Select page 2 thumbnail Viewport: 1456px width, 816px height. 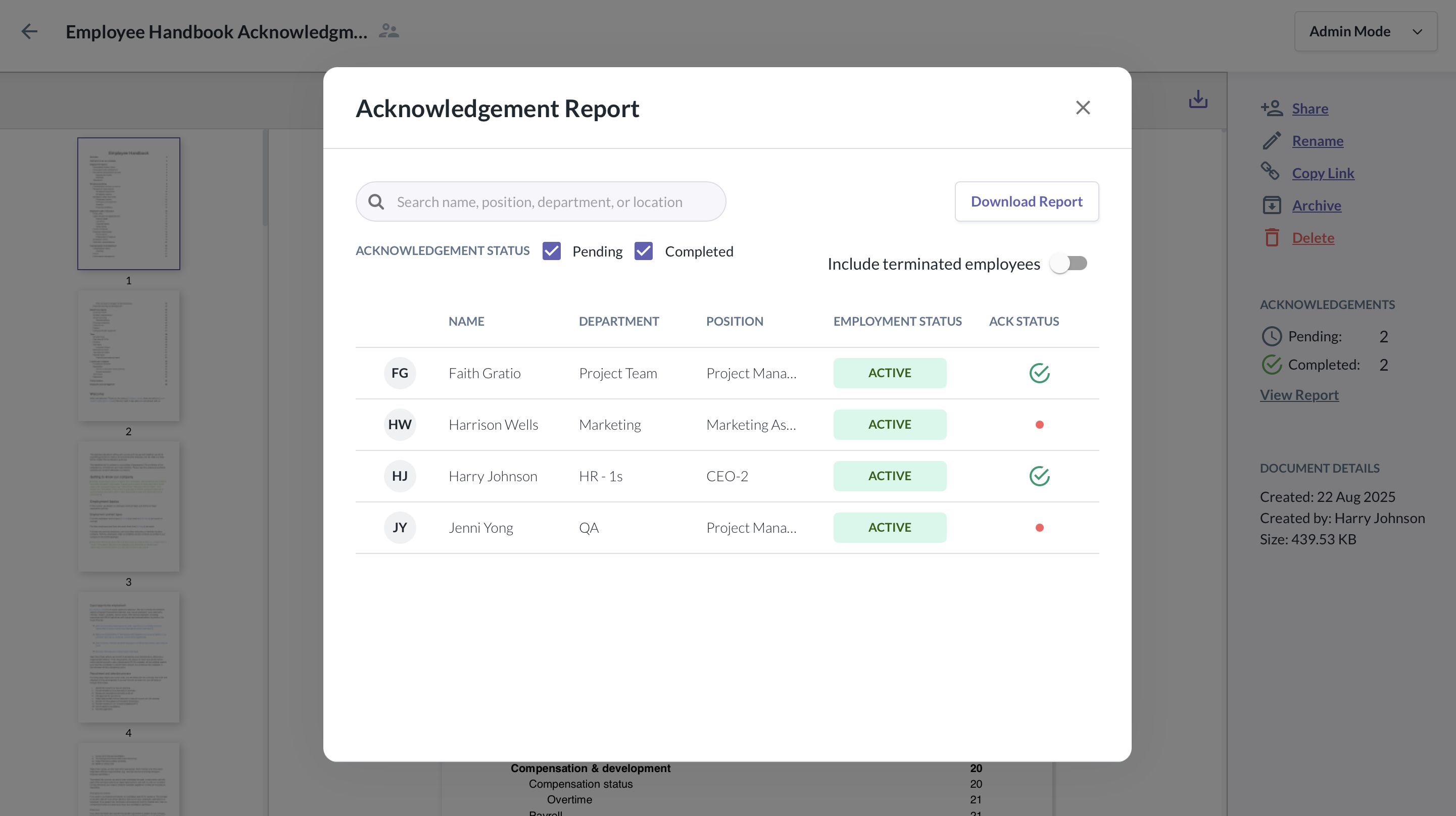point(129,356)
